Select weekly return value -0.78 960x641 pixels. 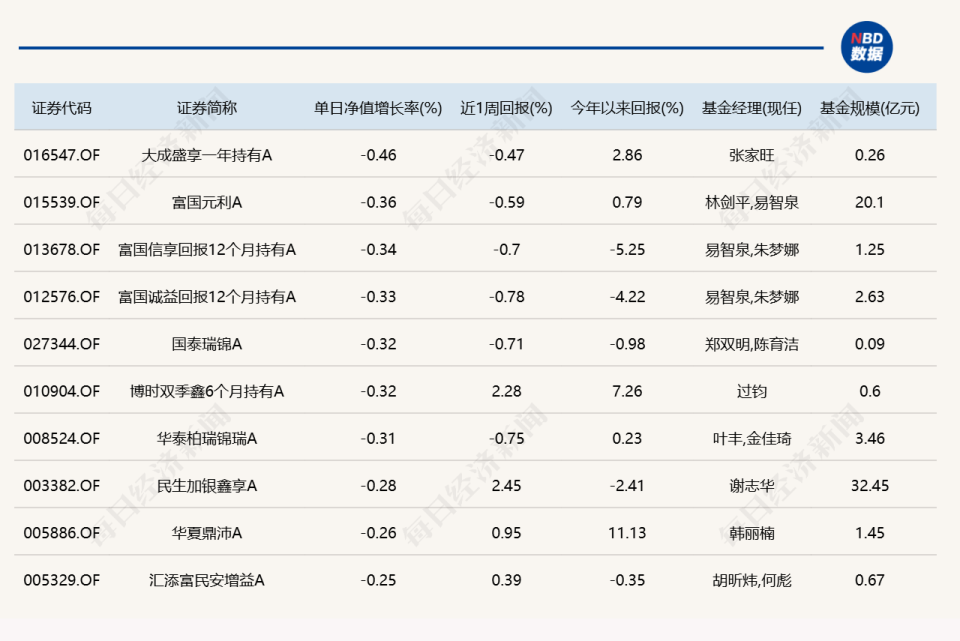[506, 296]
